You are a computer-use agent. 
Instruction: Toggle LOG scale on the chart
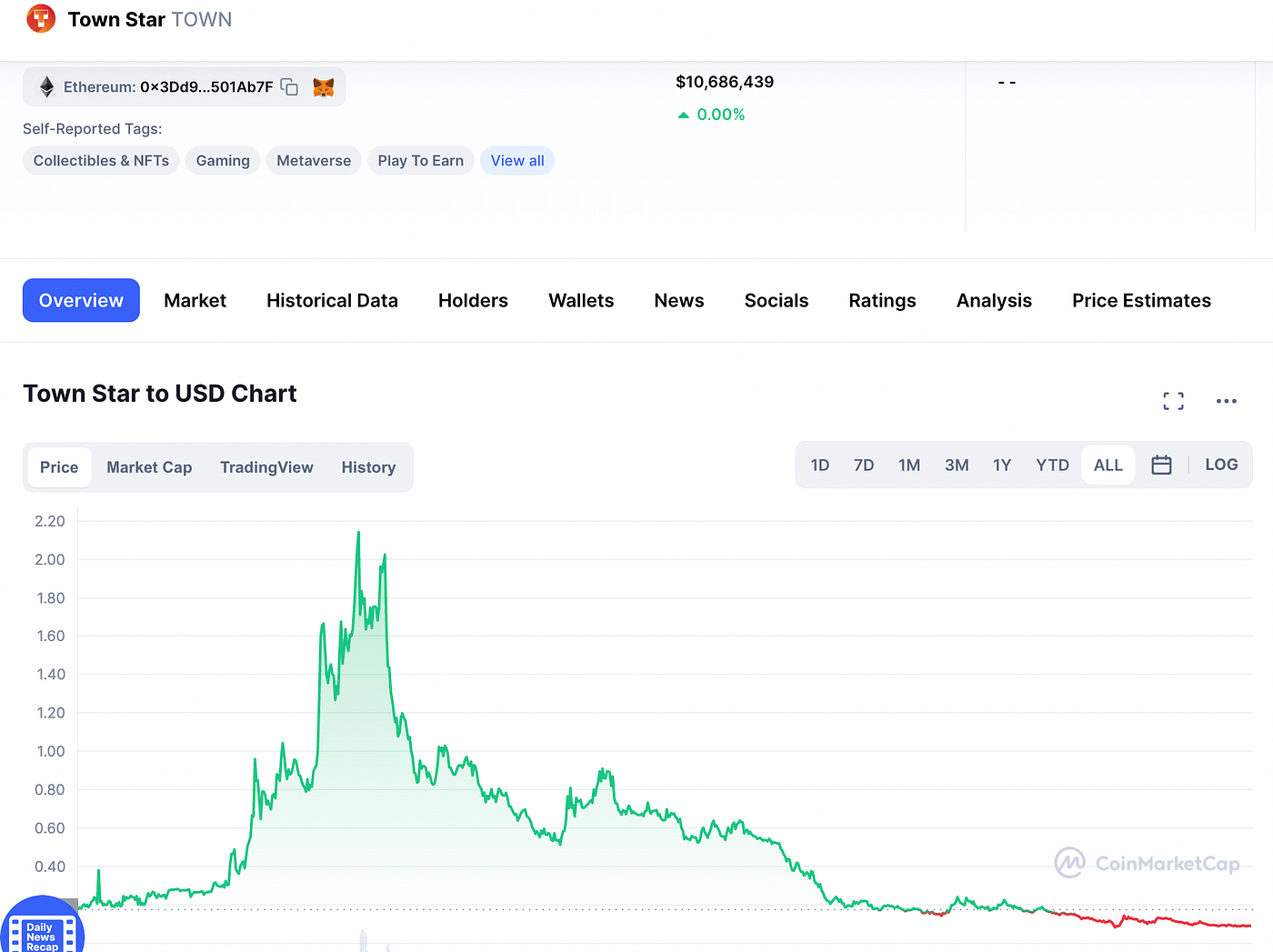coord(1221,465)
